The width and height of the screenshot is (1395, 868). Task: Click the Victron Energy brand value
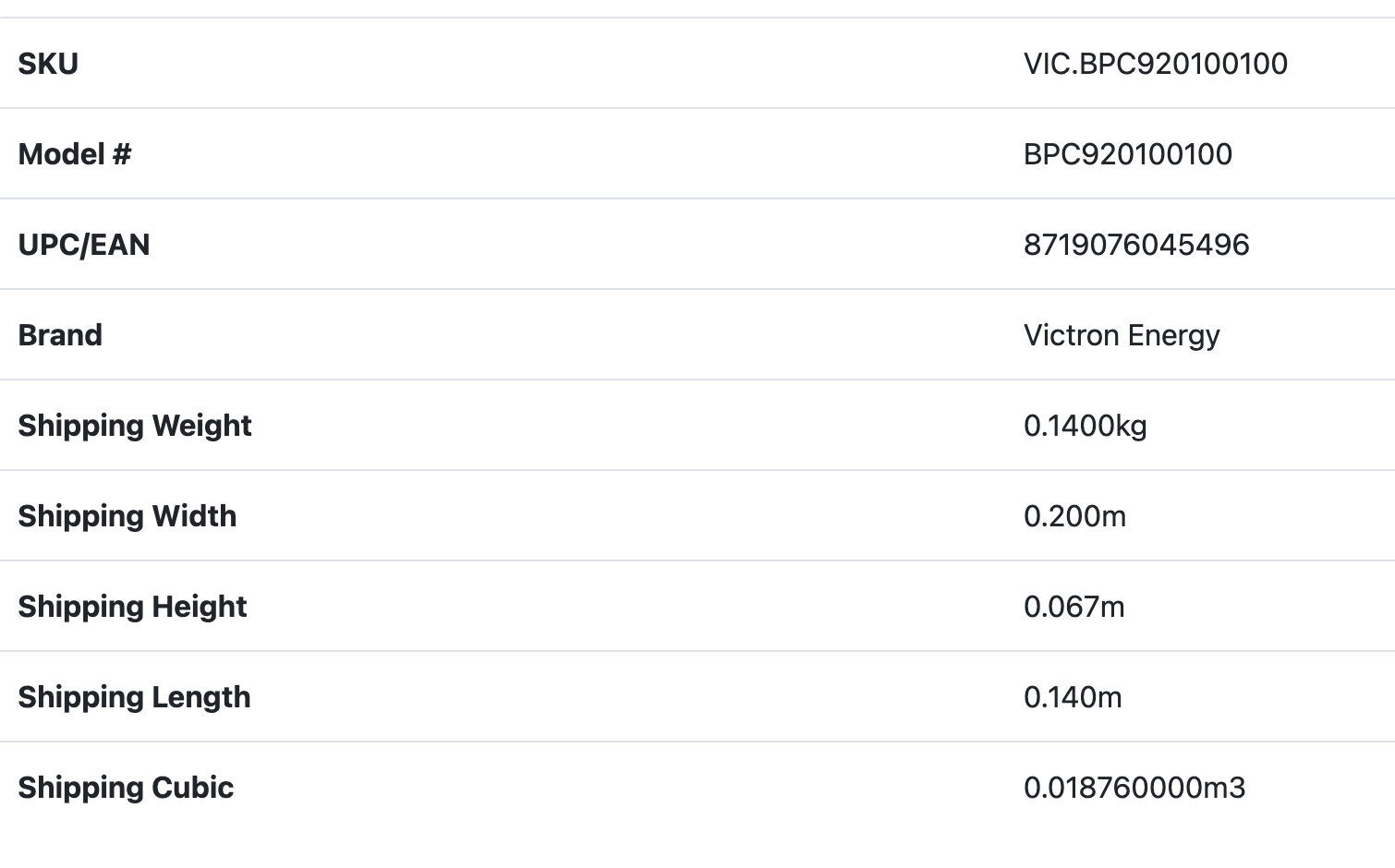coord(1121,335)
